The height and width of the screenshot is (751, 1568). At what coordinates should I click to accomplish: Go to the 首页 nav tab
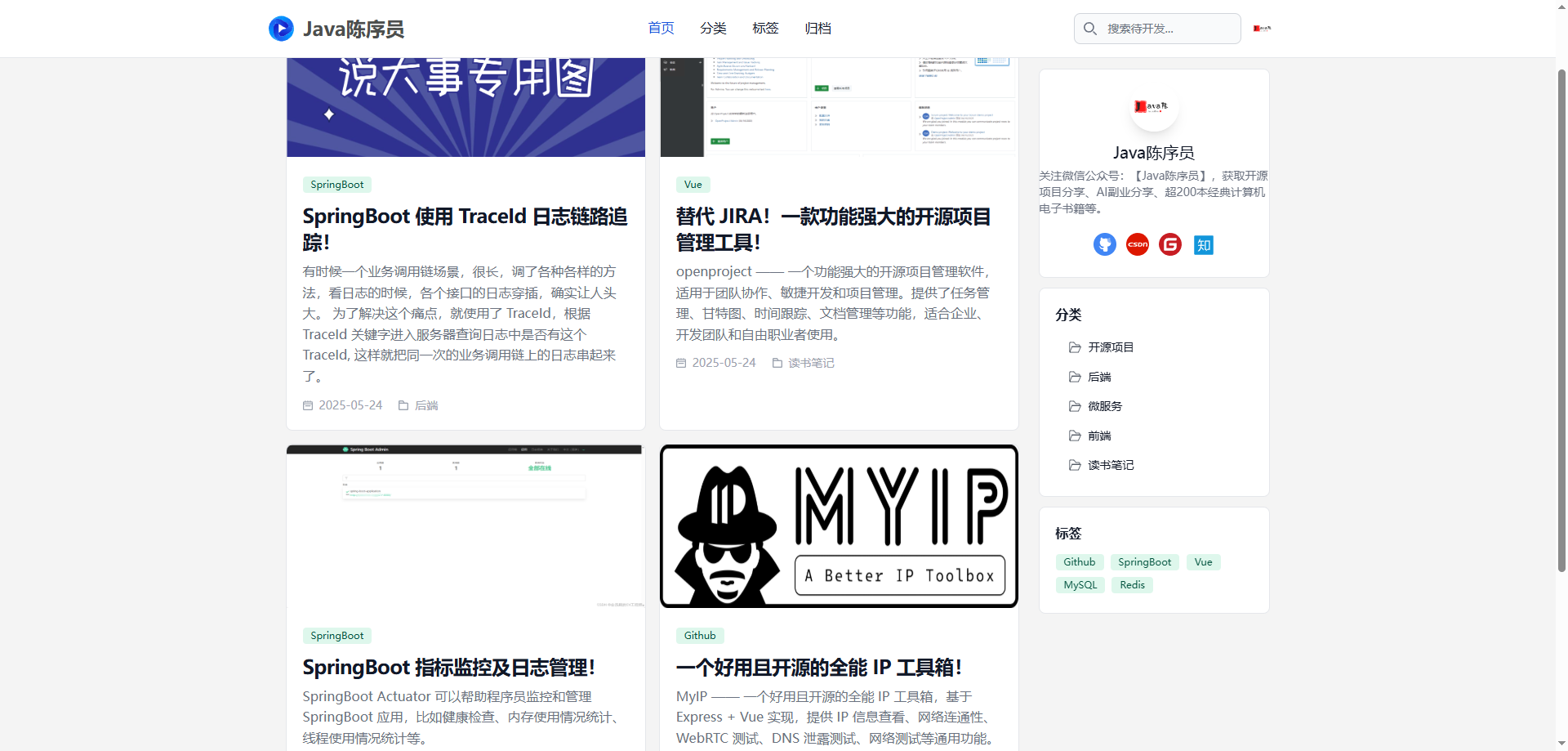(661, 29)
